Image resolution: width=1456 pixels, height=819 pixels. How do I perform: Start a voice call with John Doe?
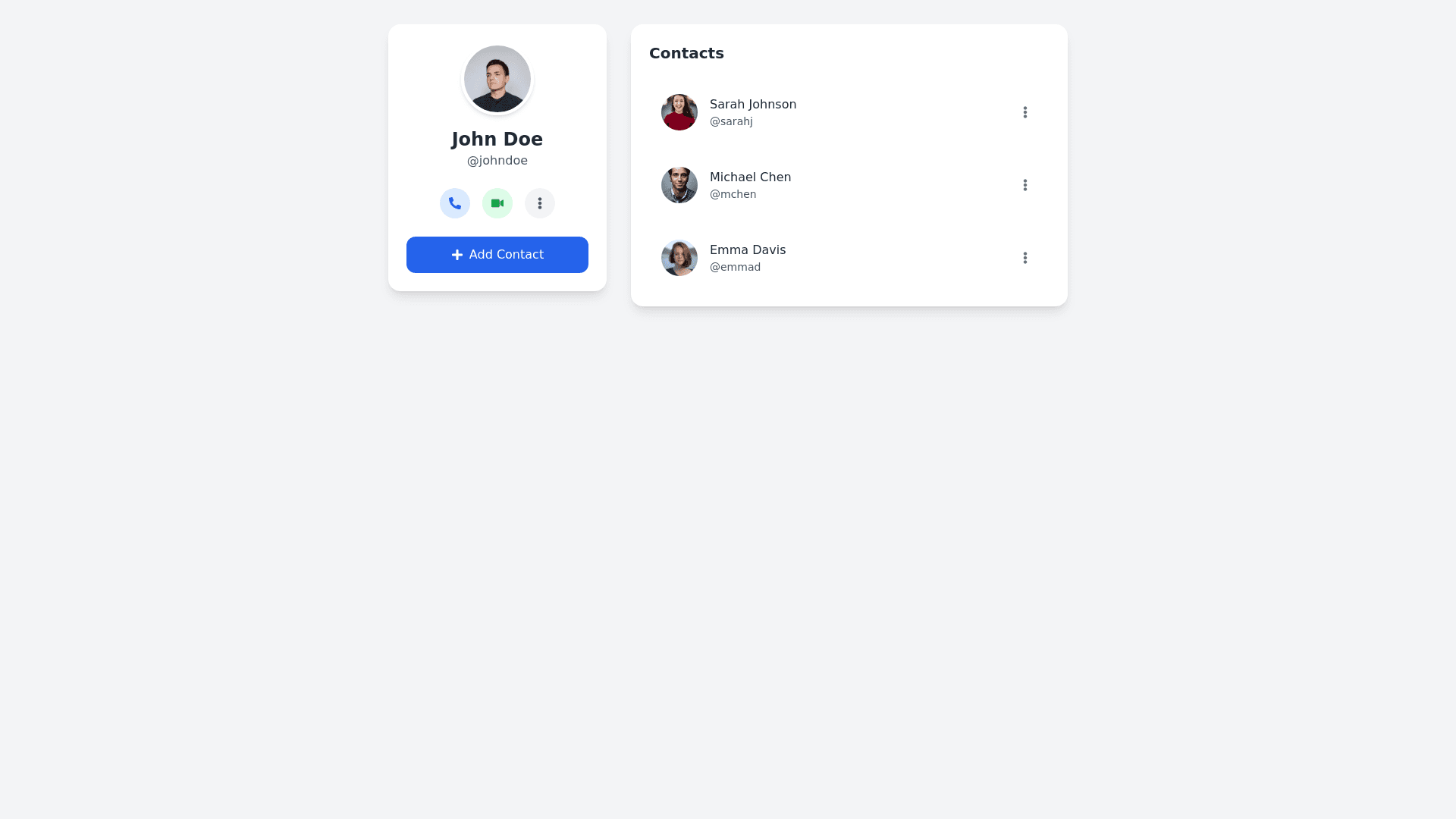pyautogui.click(x=455, y=203)
